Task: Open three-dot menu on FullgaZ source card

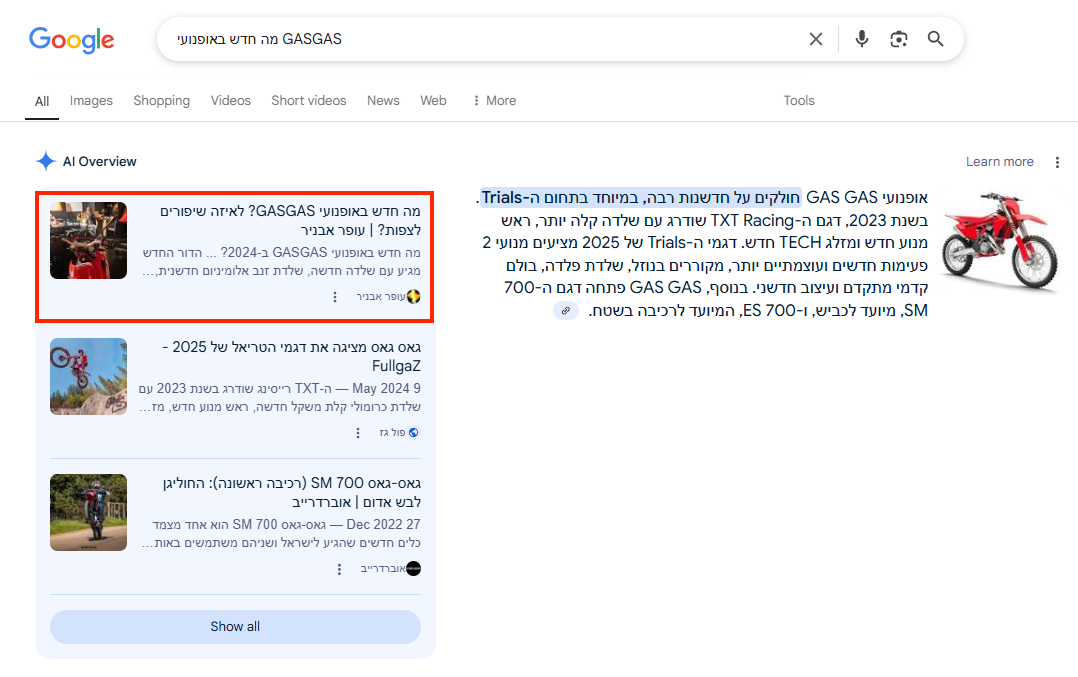Action: pos(358,433)
